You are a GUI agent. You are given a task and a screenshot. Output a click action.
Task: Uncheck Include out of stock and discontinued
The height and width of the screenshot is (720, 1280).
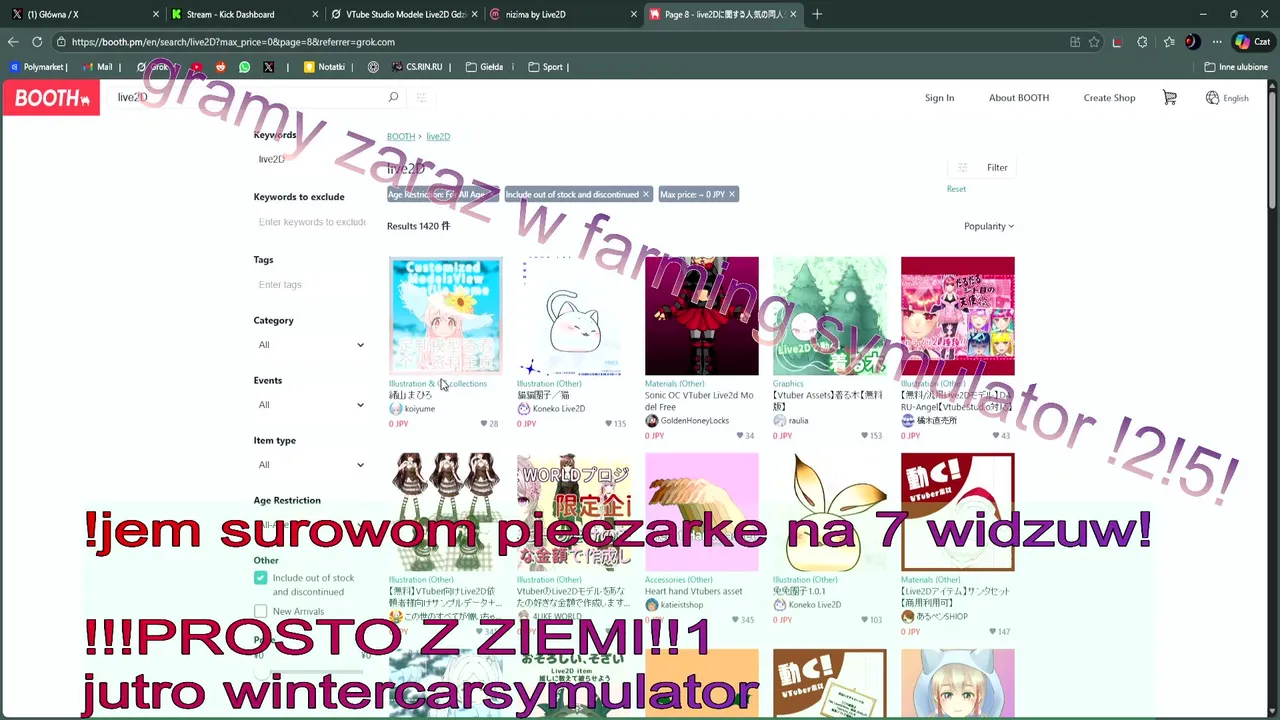pyautogui.click(x=261, y=578)
